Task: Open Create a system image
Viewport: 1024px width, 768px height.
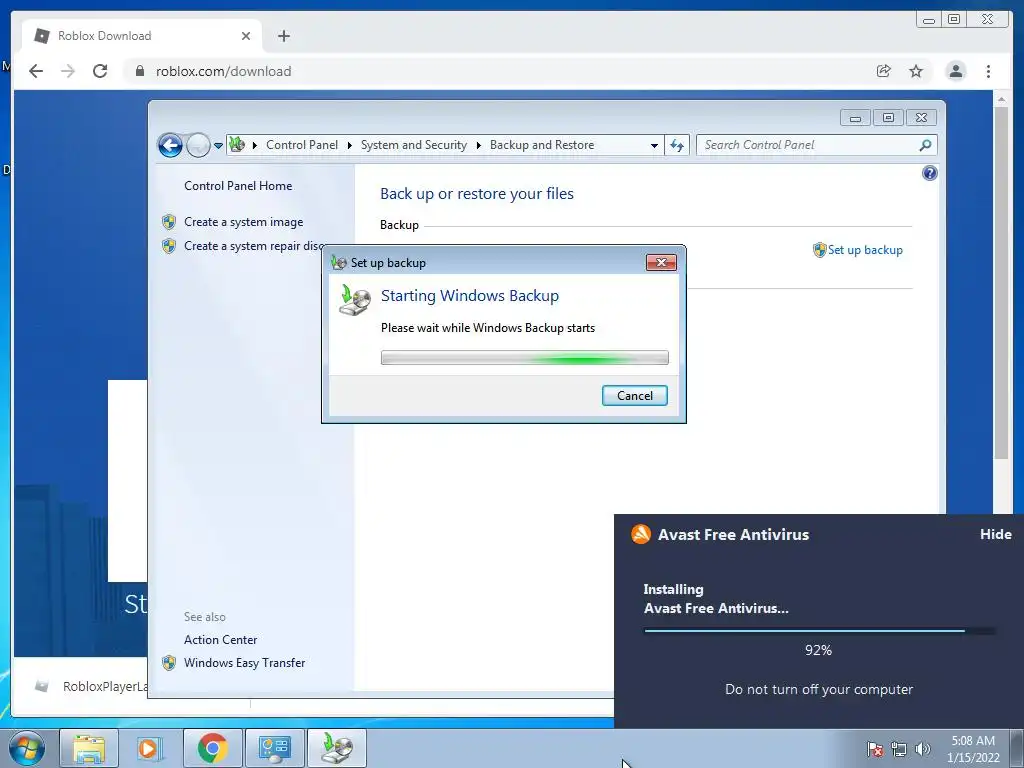Action: click(243, 222)
